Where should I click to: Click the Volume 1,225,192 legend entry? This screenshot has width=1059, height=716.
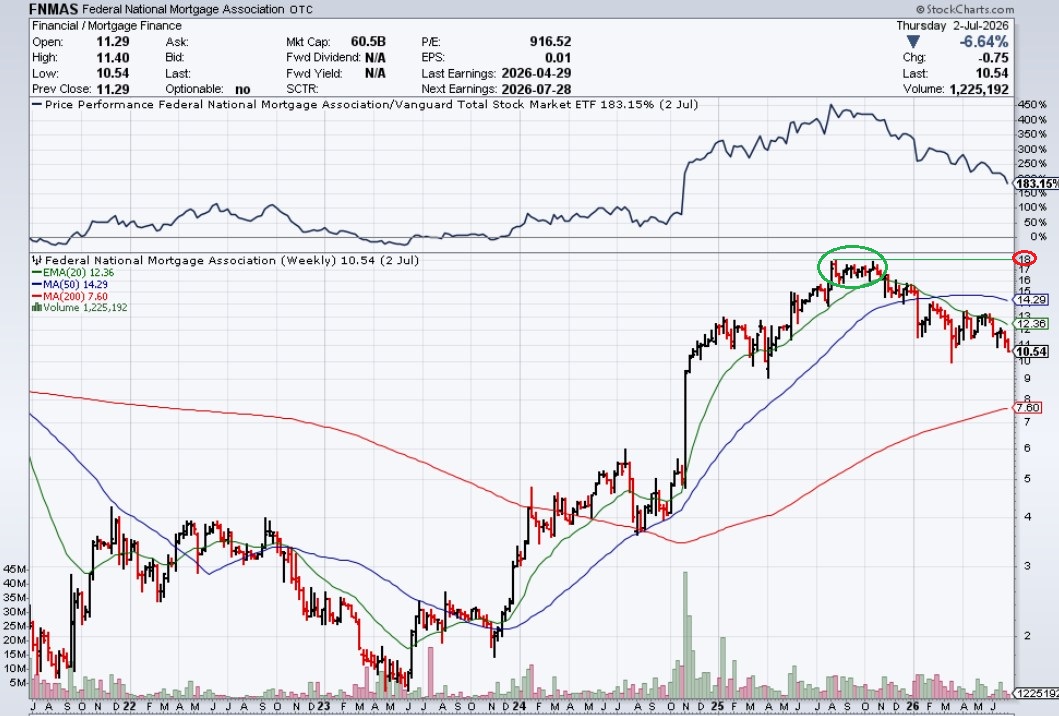[x=80, y=307]
